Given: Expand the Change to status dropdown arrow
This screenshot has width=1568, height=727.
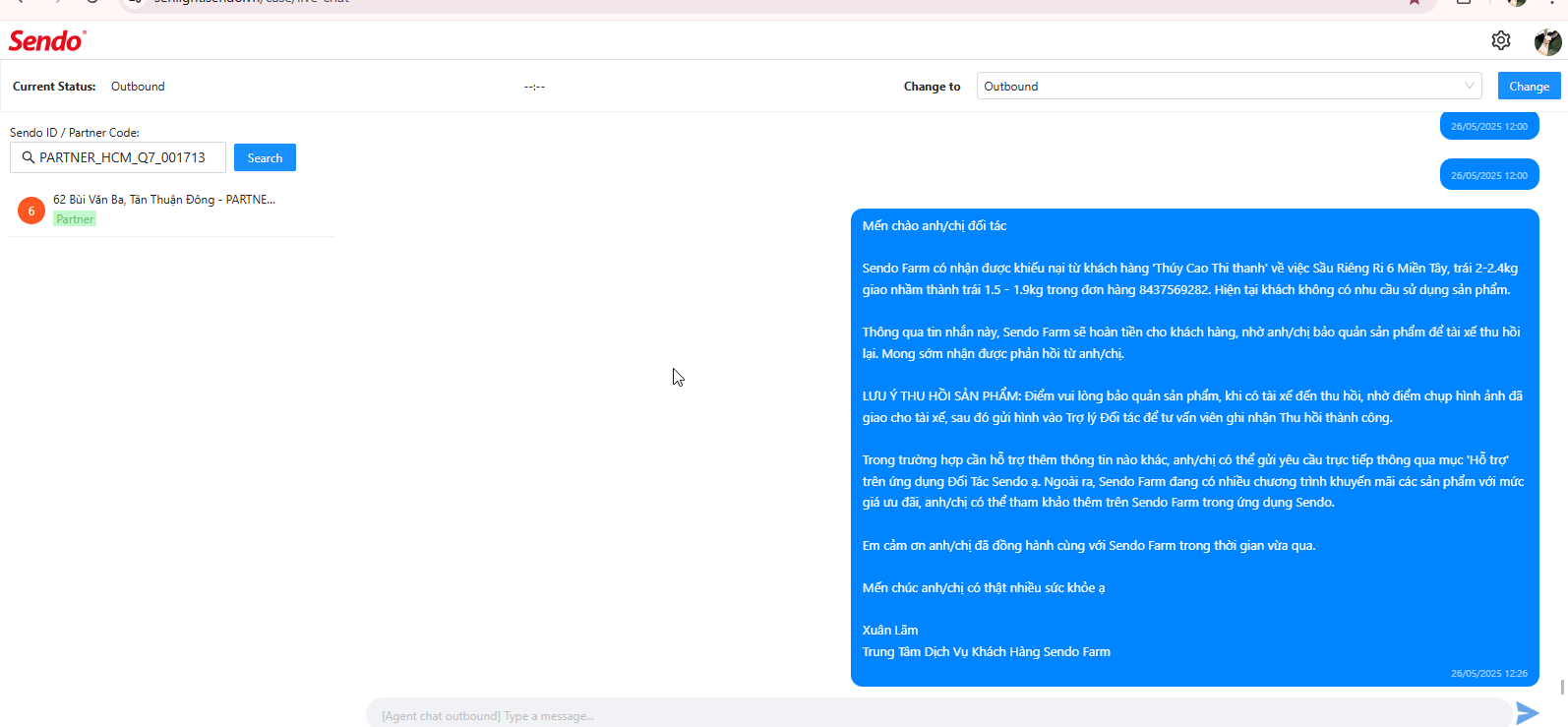Looking at the screenshot, I should click(x=1470, y=86).
